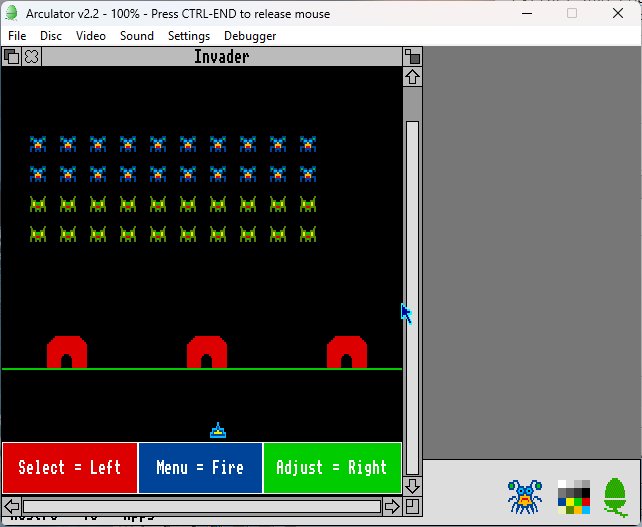Open the Settings menu

pos(189,36)
